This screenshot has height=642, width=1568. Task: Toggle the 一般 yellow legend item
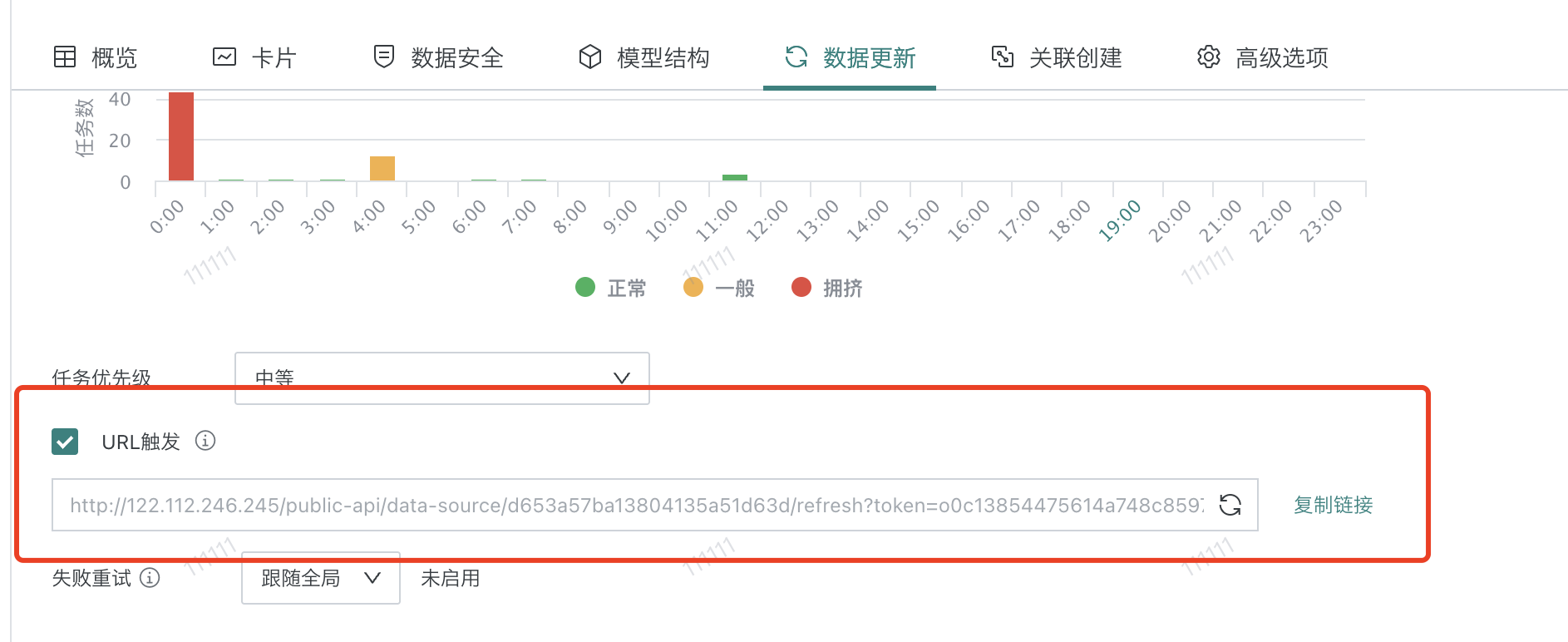[x=719, y=288]
